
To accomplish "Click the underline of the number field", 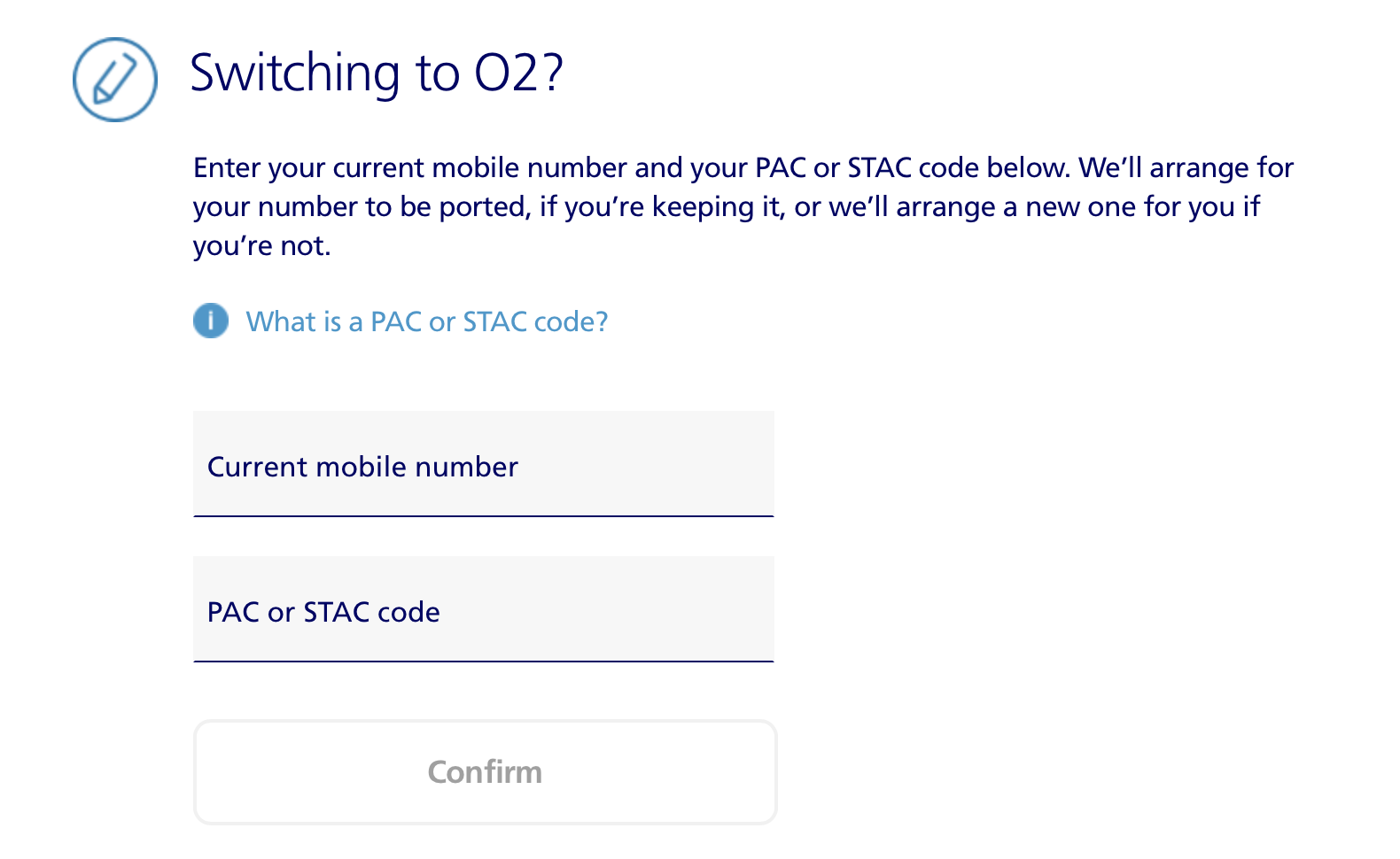I will pos(484,515).
